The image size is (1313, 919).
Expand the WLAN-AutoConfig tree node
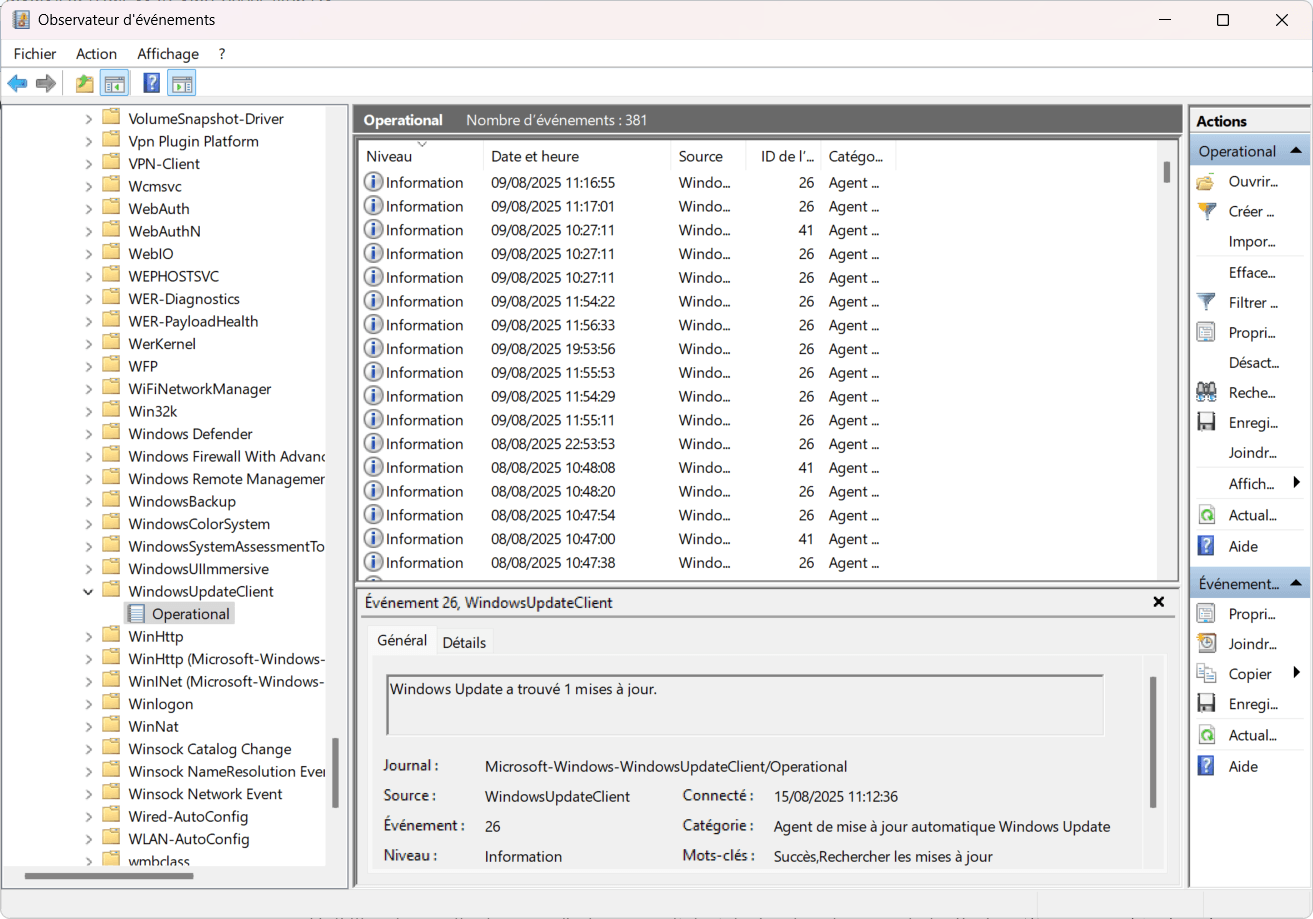(88, 839)
